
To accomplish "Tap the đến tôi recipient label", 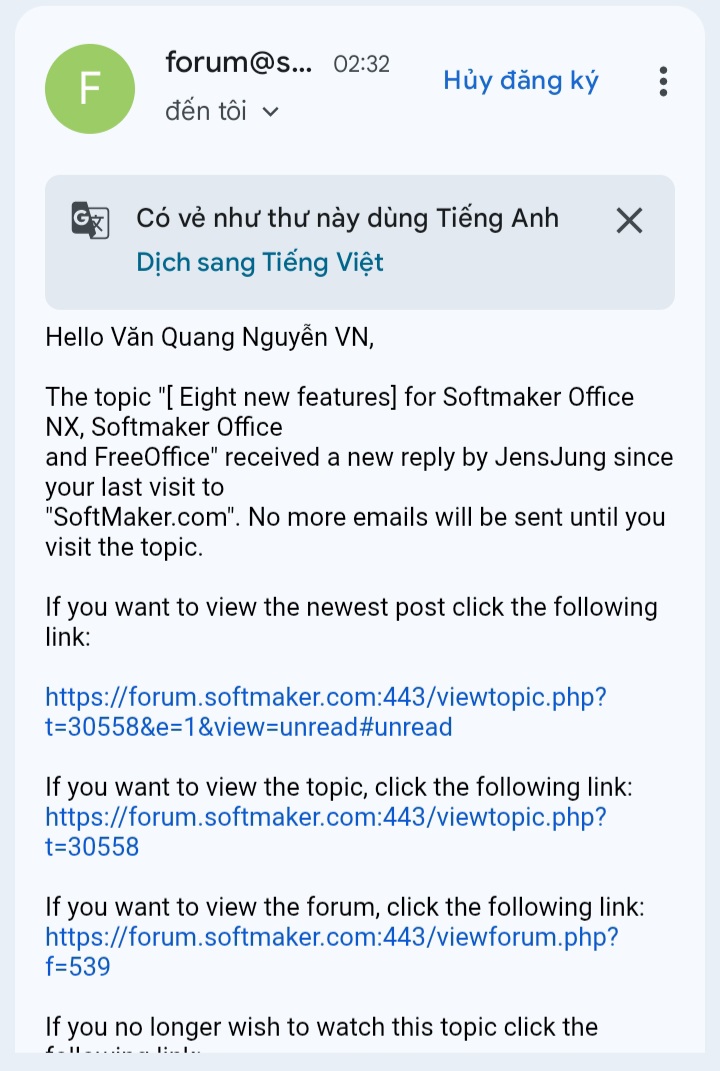I will click(x=206, y=111).
